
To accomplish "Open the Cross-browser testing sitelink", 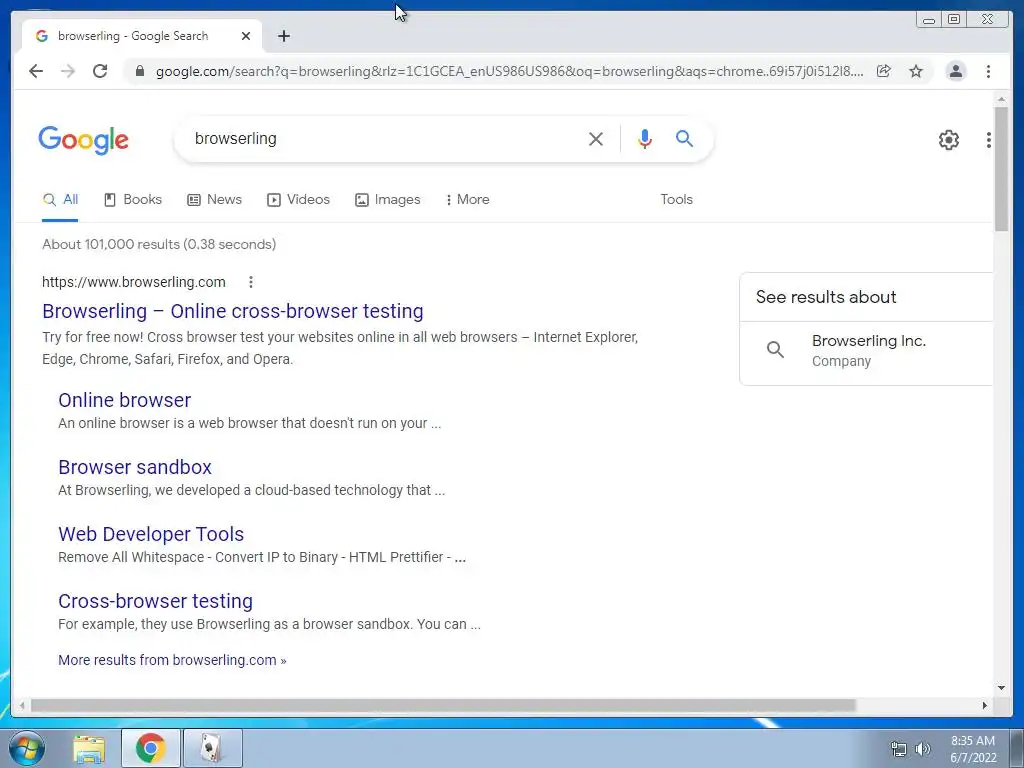I will (155, 601).
